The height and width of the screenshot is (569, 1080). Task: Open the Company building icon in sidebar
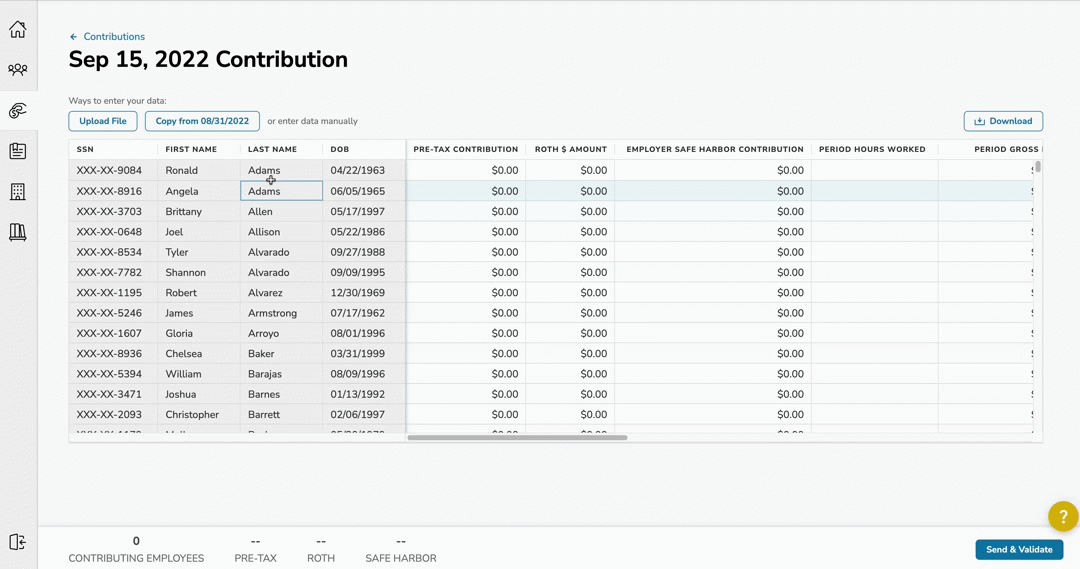[18, 192]
